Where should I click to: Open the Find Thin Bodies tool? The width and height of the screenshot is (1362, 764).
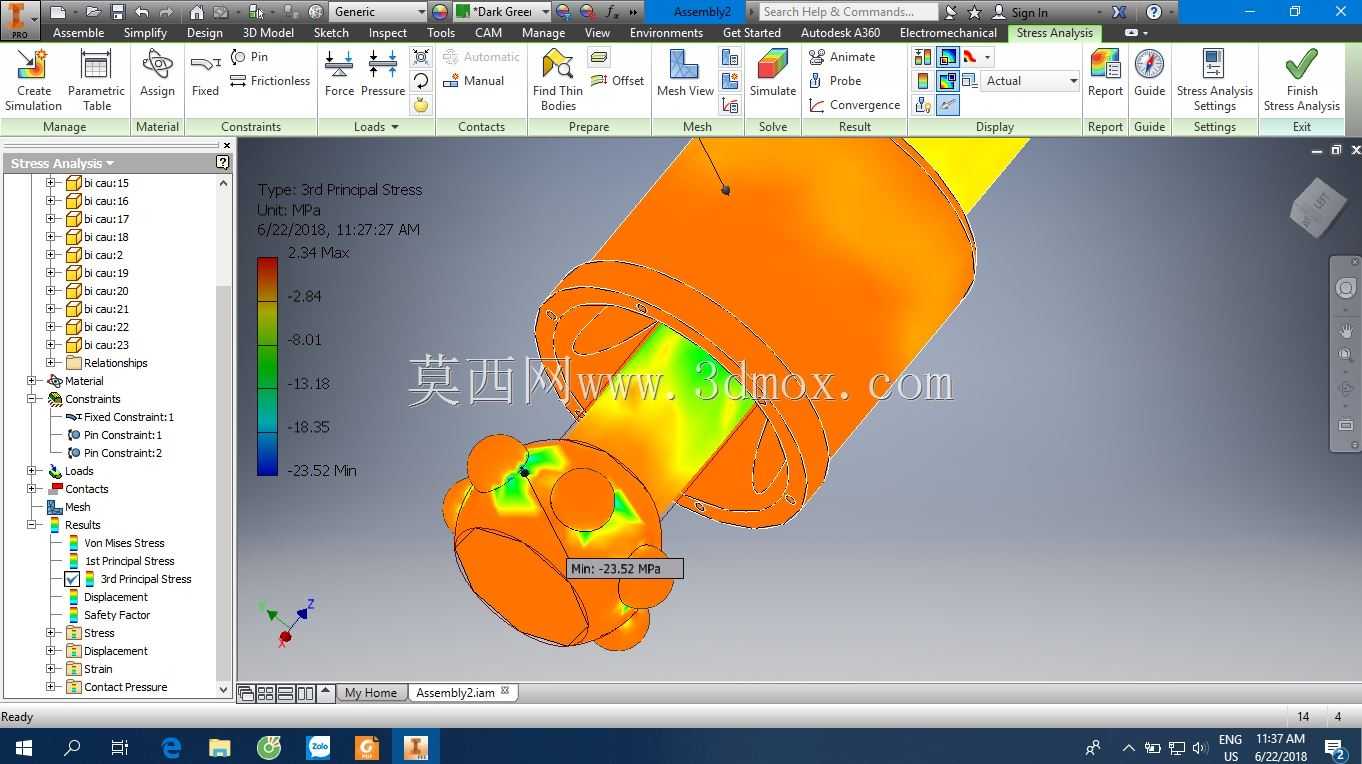tap(558, 80)
